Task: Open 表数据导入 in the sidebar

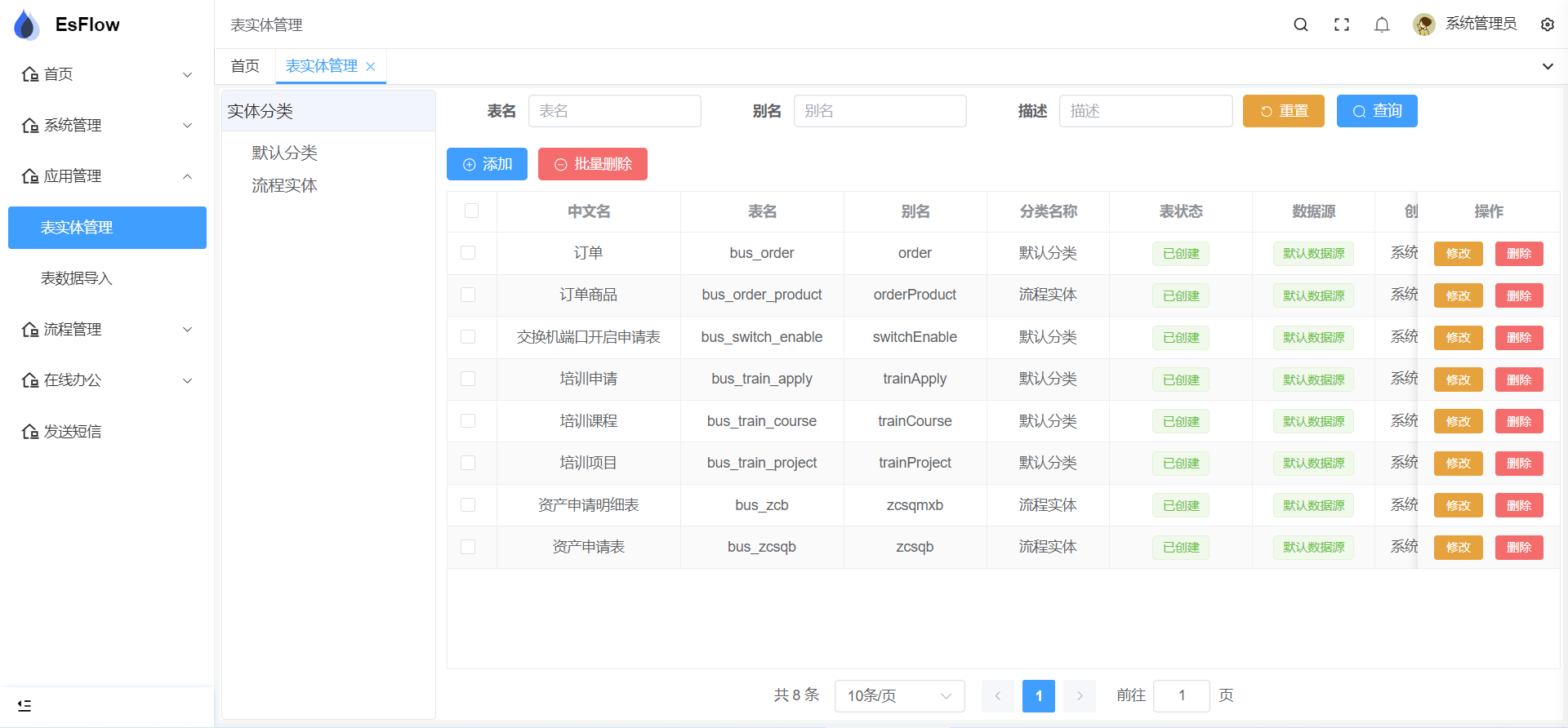Action: click(x=77, y=278)
